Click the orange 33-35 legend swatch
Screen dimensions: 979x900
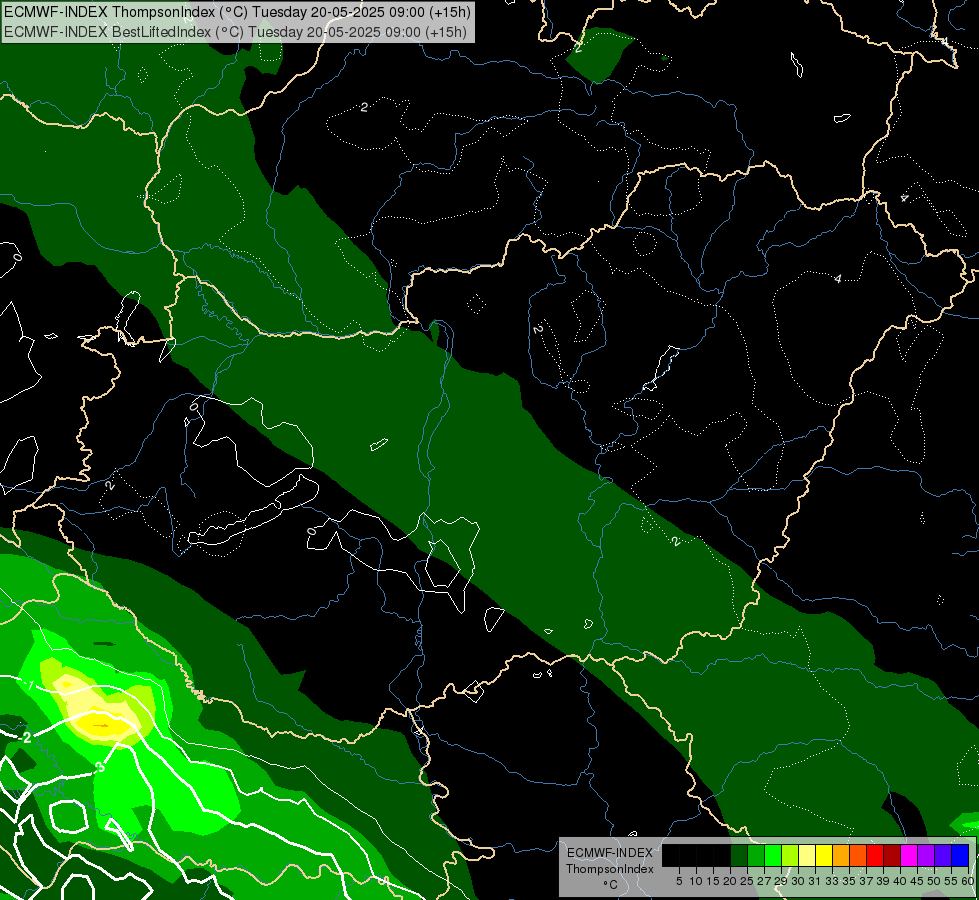tap(841, 856)
